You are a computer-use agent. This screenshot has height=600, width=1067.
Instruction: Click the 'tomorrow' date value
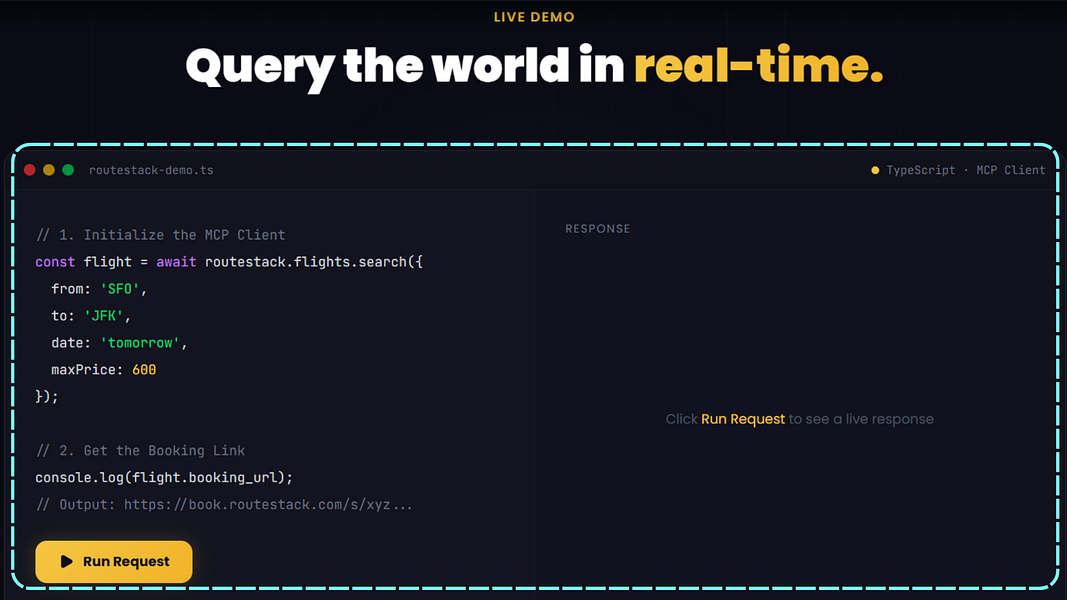(x=140, y=343)
